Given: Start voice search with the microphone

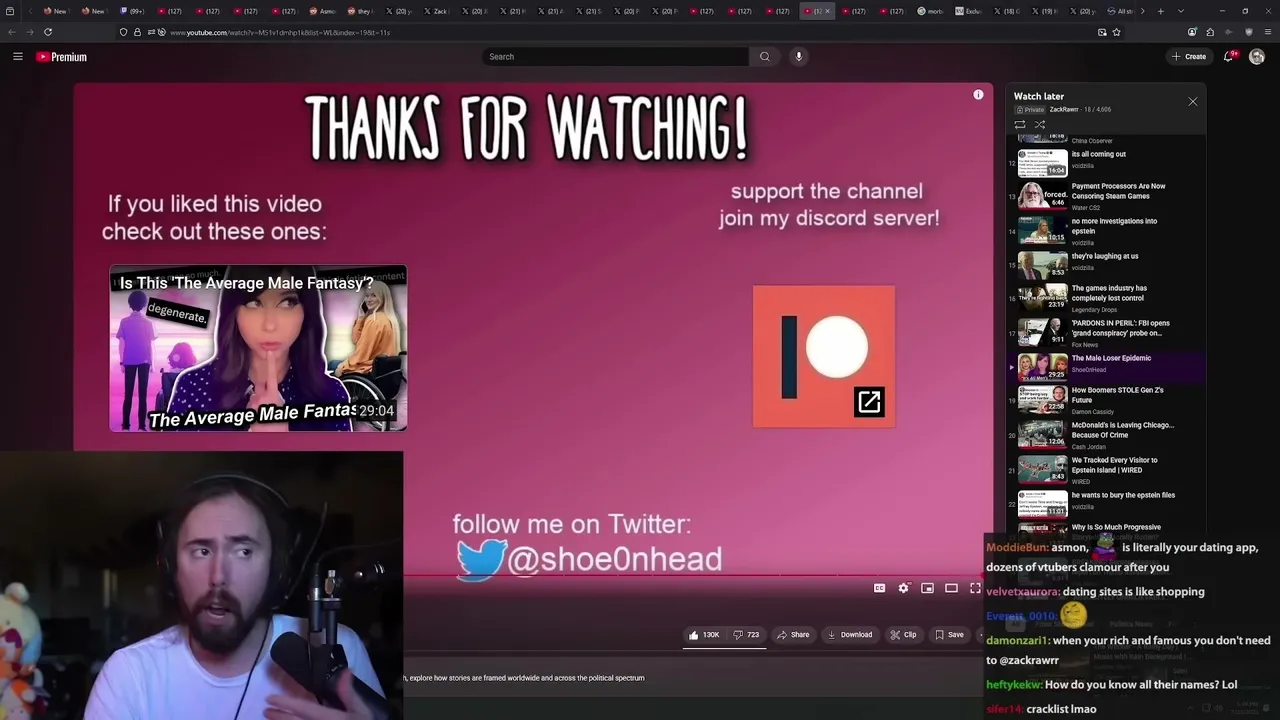Looking at the screenshot, I should point(799,57).
